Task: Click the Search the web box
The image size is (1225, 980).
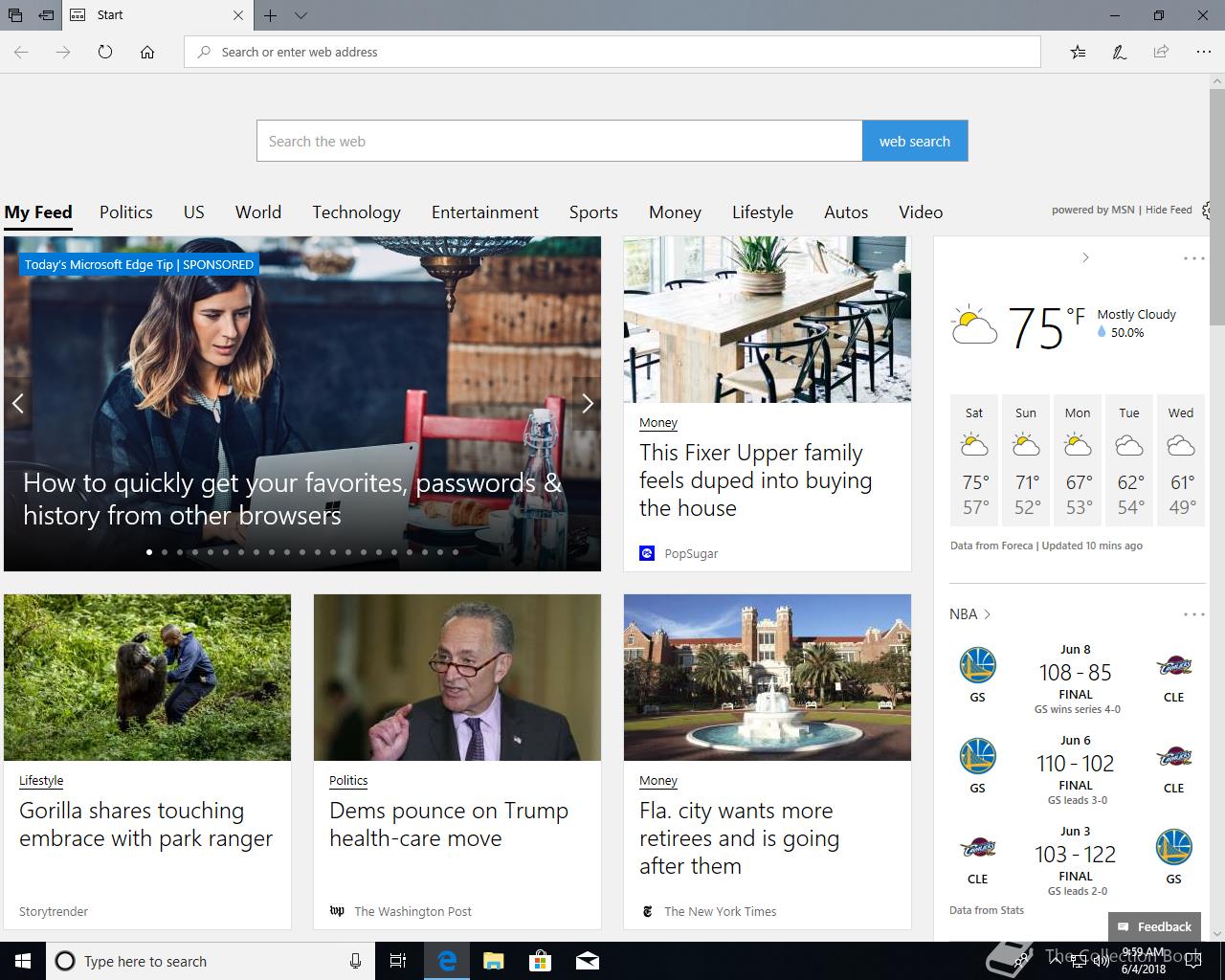Action: tap(560, 141)
